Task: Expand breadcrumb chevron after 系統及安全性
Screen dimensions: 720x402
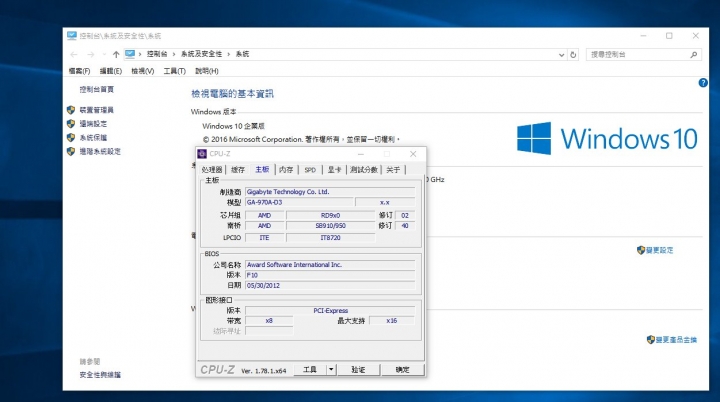Action: pyautogui.click(x=228, y=54)
